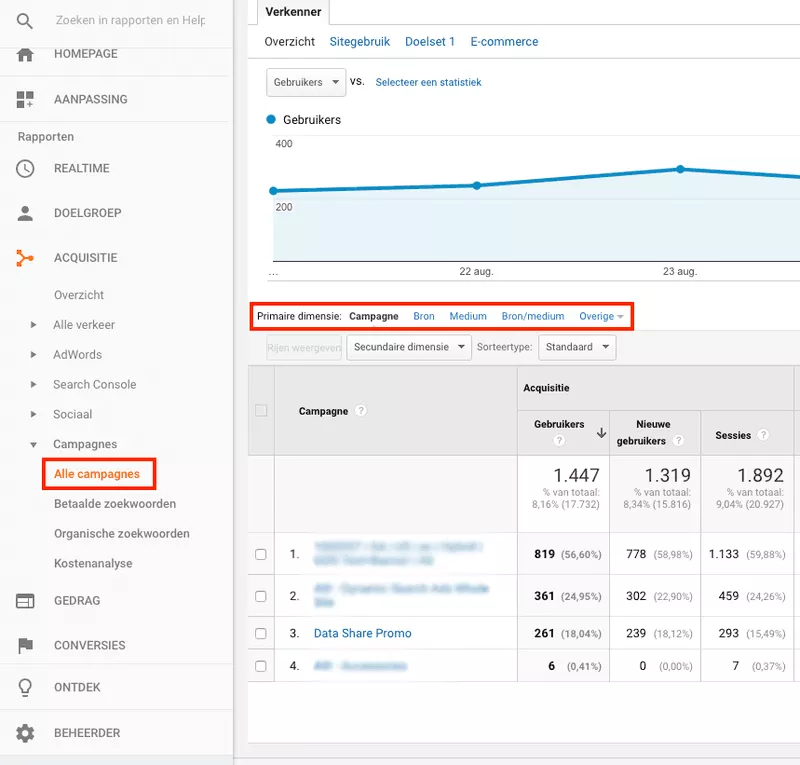Open Beheerder gear settings icon
The height and width of the screenshot is (765, 800).
[26, 733]
